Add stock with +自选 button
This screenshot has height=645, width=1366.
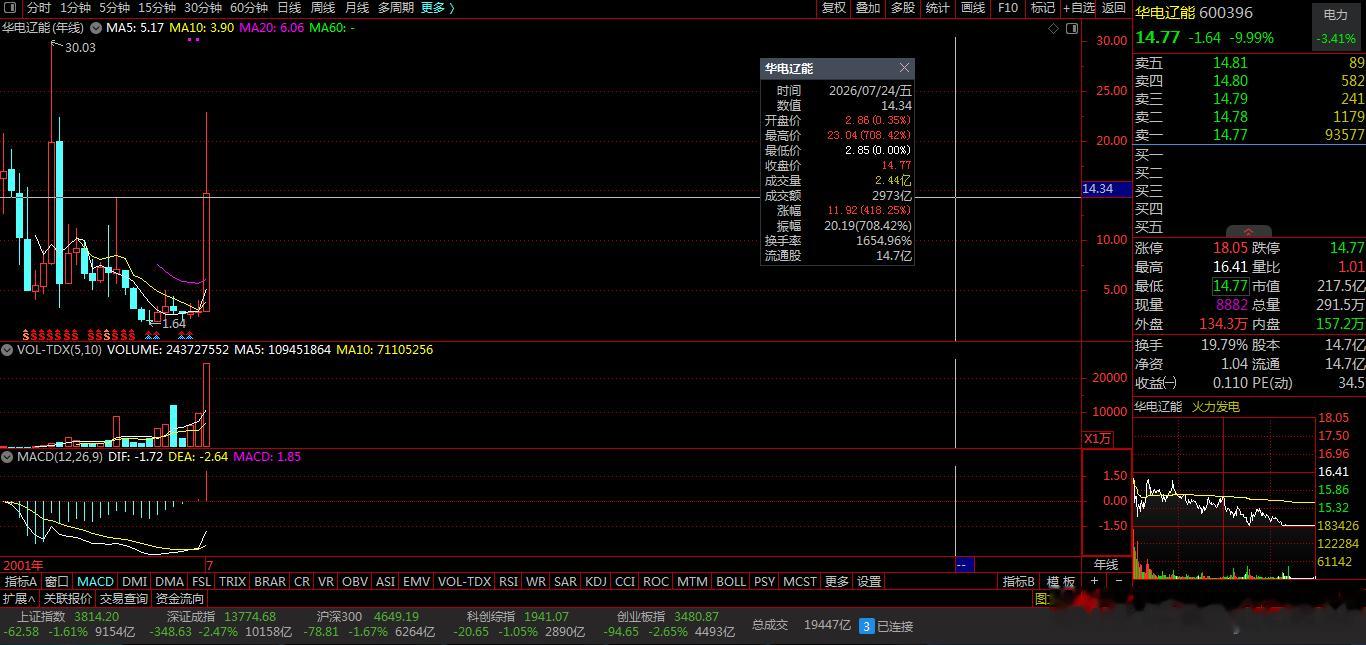[x=1079, y=8]
